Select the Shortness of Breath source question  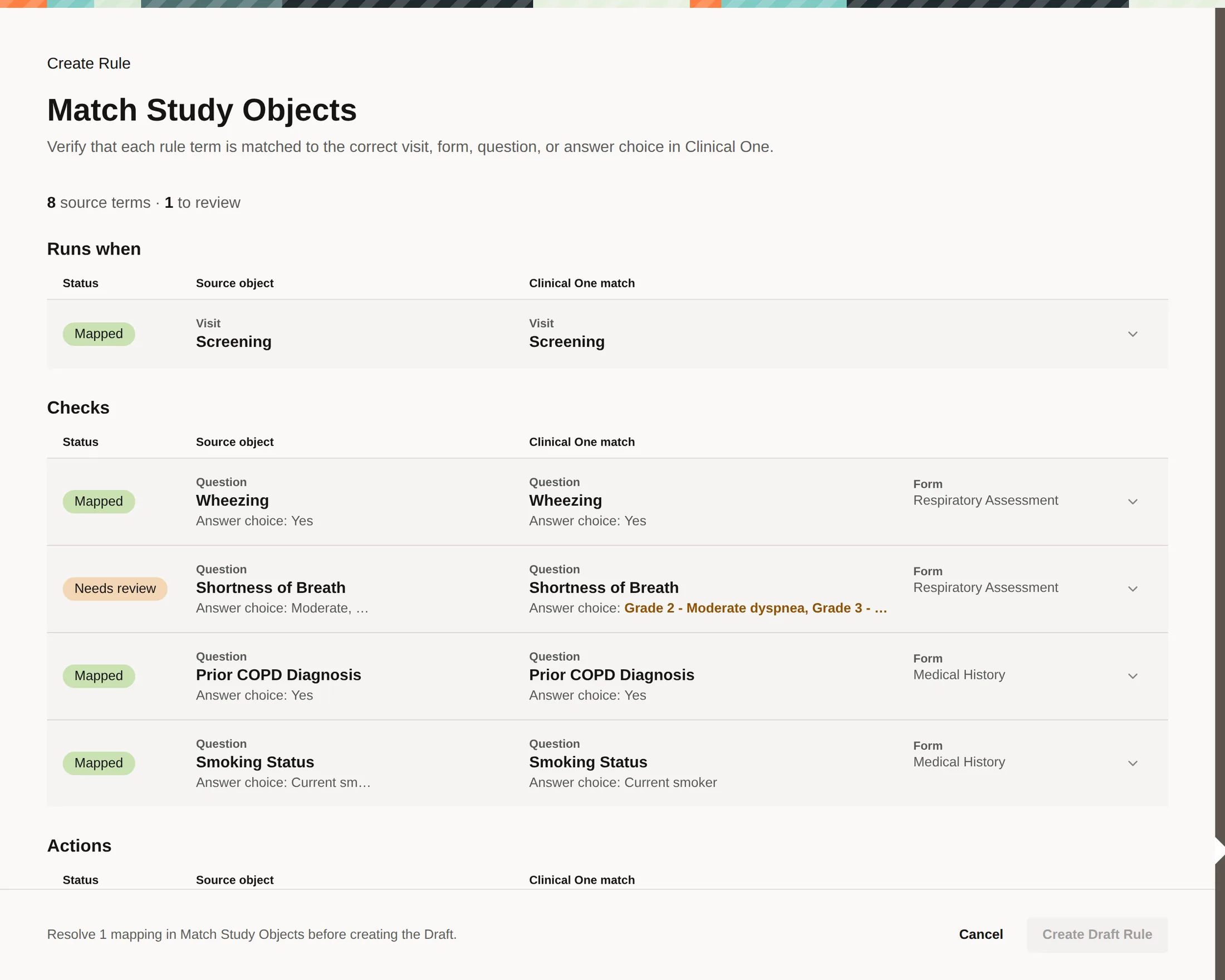pyautogui.click(x=271, y=587)
